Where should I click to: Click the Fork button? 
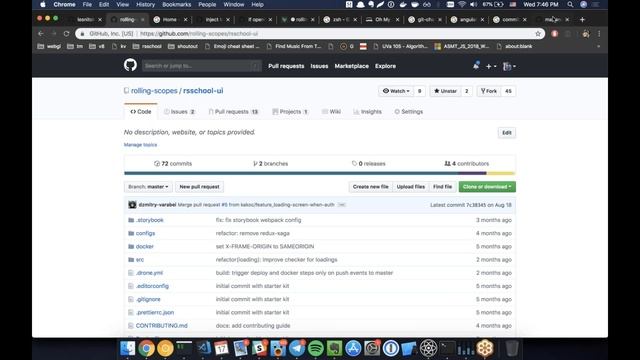click(489, 91)
